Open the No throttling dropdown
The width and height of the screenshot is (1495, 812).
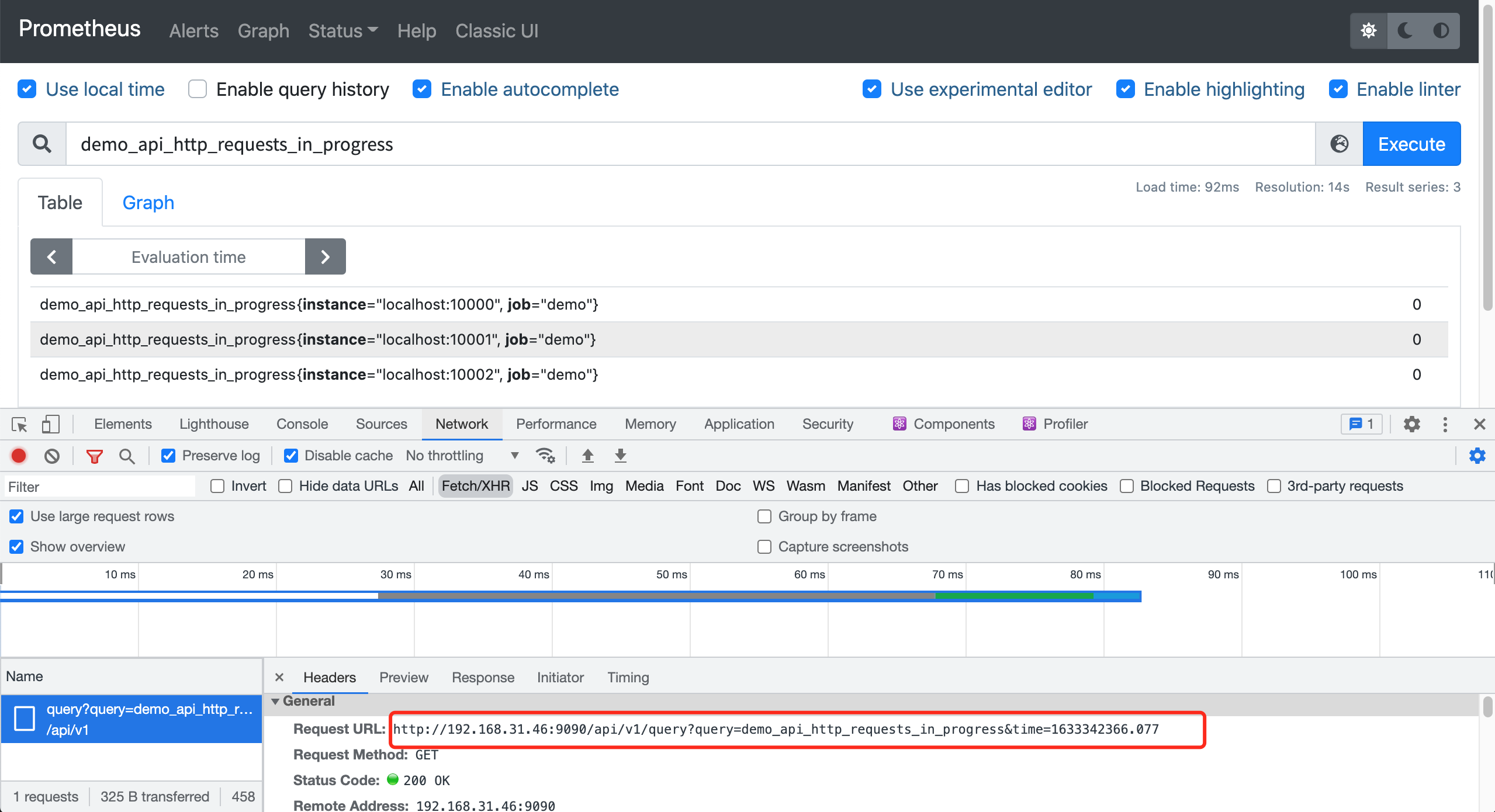pos(462,456)
